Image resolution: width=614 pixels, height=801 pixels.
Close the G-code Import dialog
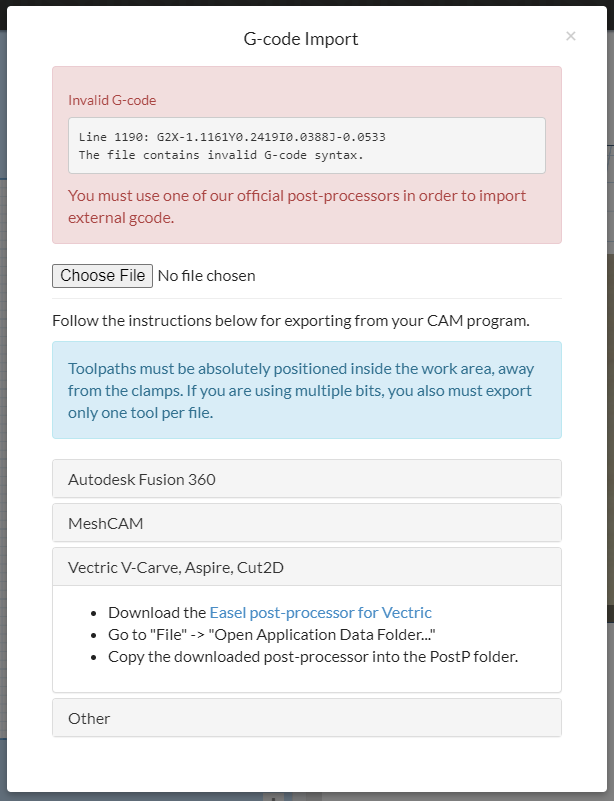pyautogui.click(x=571, y=36)
